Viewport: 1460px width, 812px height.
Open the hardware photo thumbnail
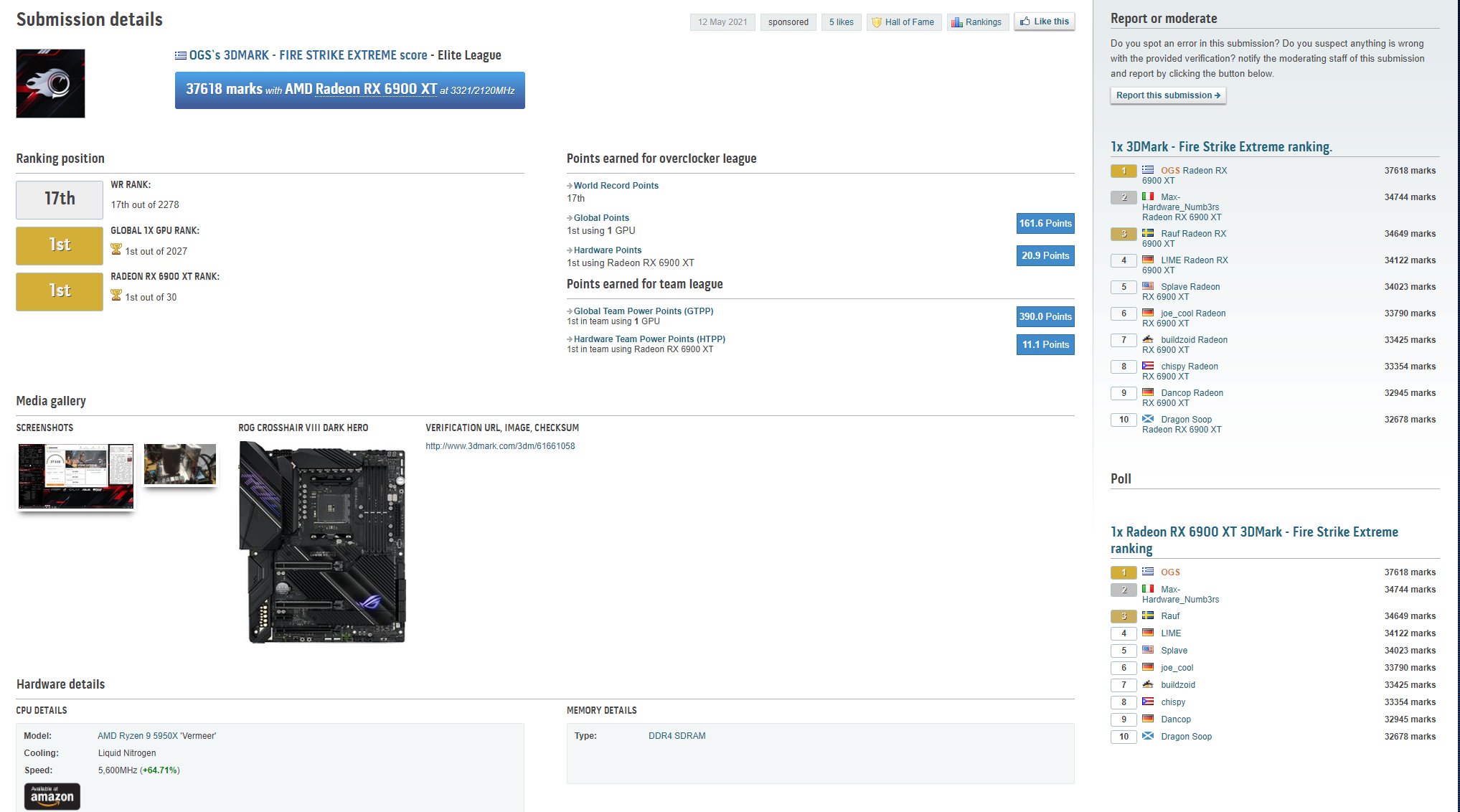[x=179, y=463]
